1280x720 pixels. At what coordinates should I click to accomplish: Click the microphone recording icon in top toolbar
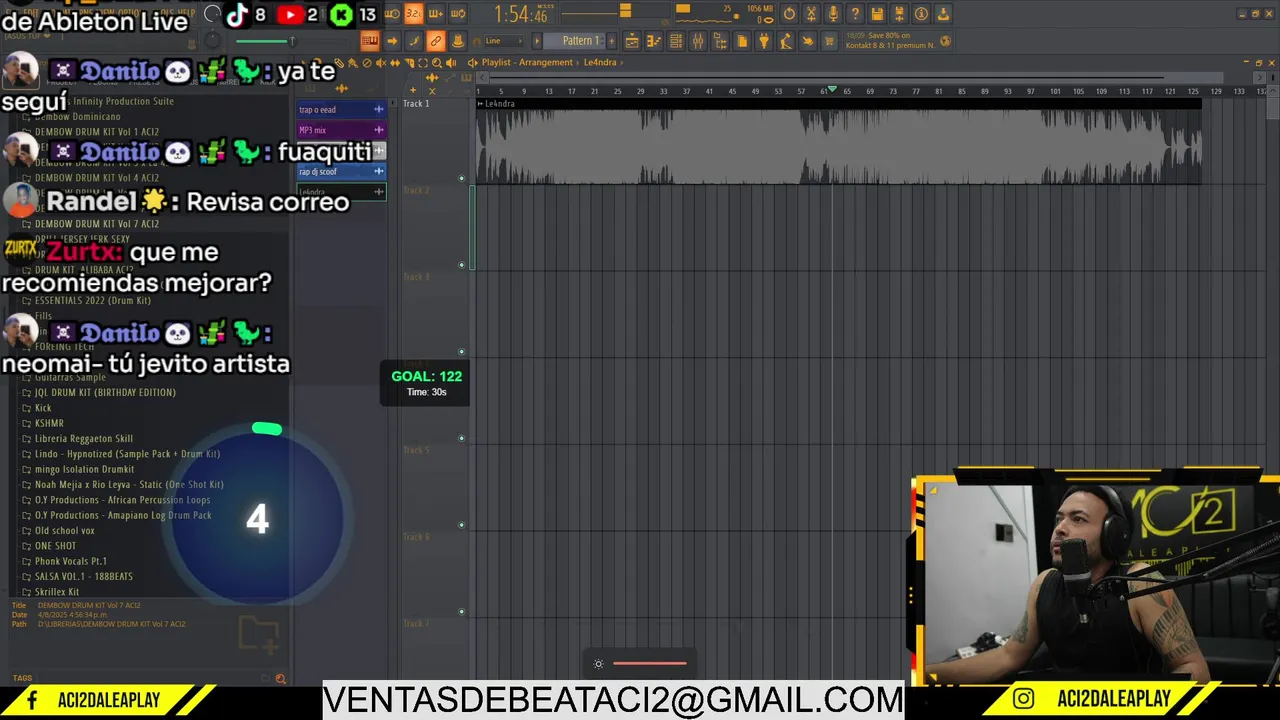[x=833, y=14]
